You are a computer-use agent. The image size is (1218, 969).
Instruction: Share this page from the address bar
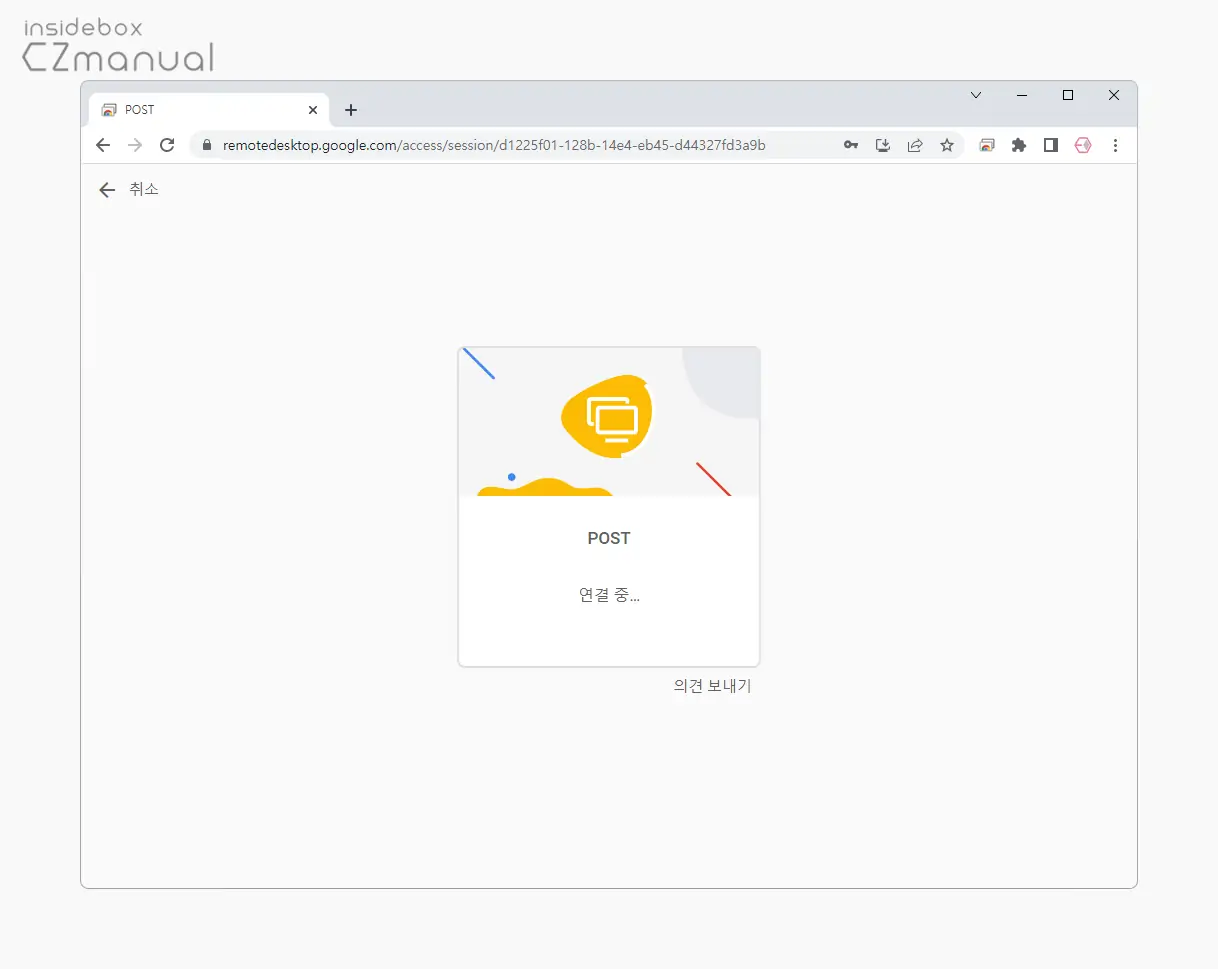(x=915, y=145)
